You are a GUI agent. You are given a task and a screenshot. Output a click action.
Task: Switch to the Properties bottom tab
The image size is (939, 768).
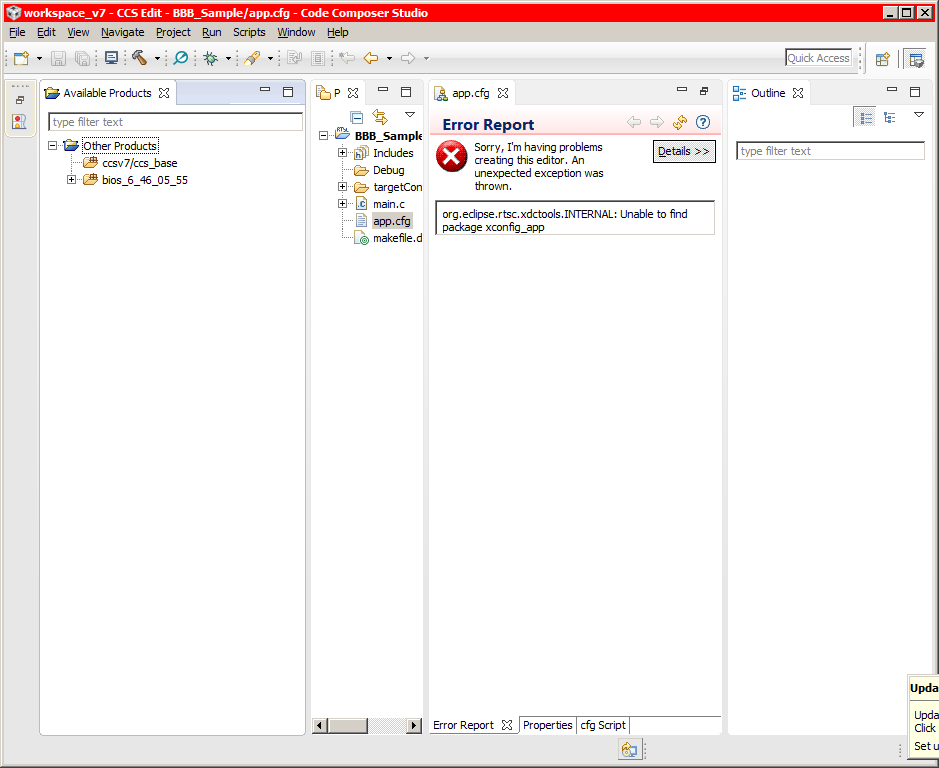pyautogui.click(x=547, y=725)
